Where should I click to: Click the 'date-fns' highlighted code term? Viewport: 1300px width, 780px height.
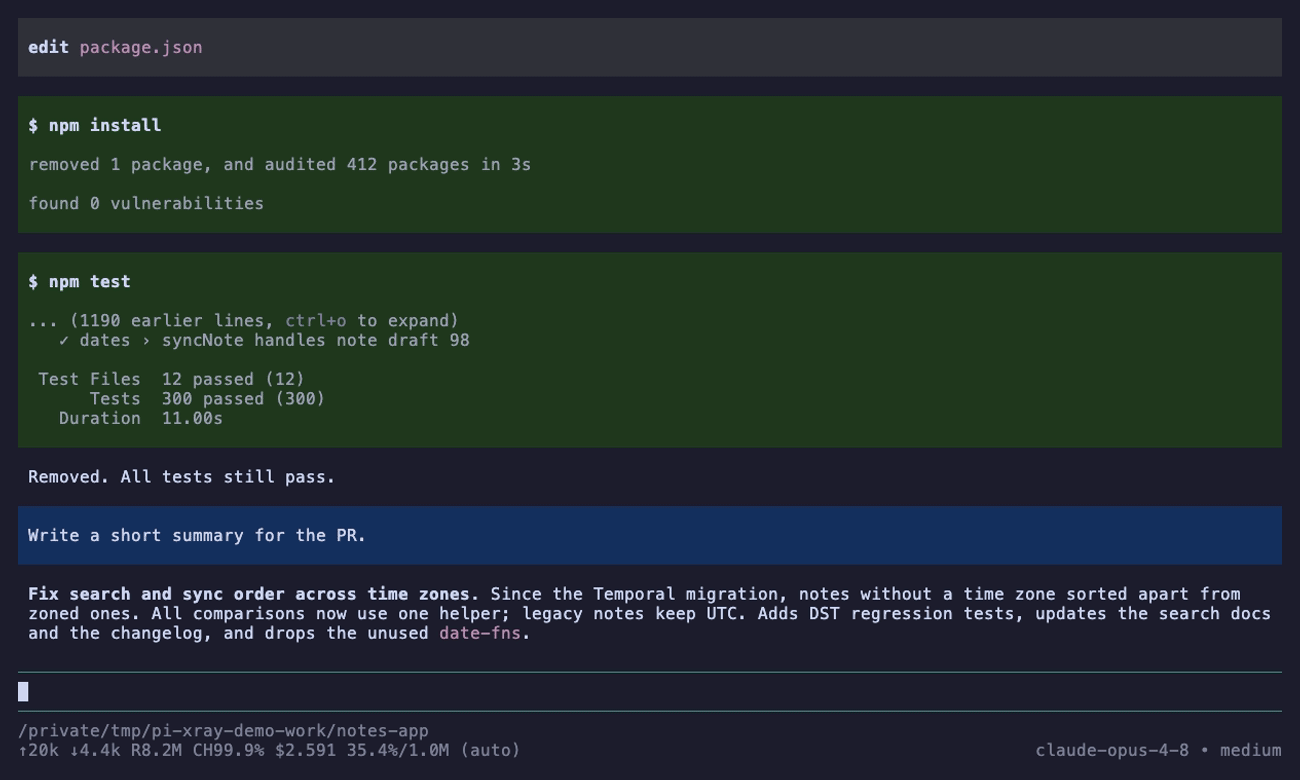479,633
